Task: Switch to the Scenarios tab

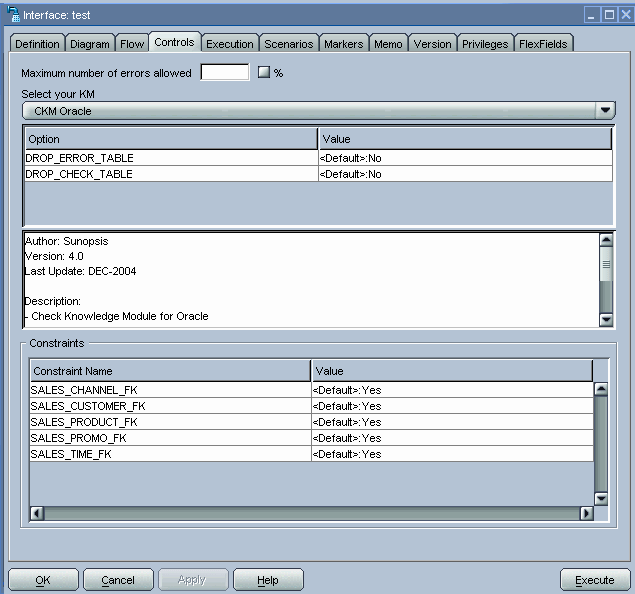Action: tap(289, 44)
